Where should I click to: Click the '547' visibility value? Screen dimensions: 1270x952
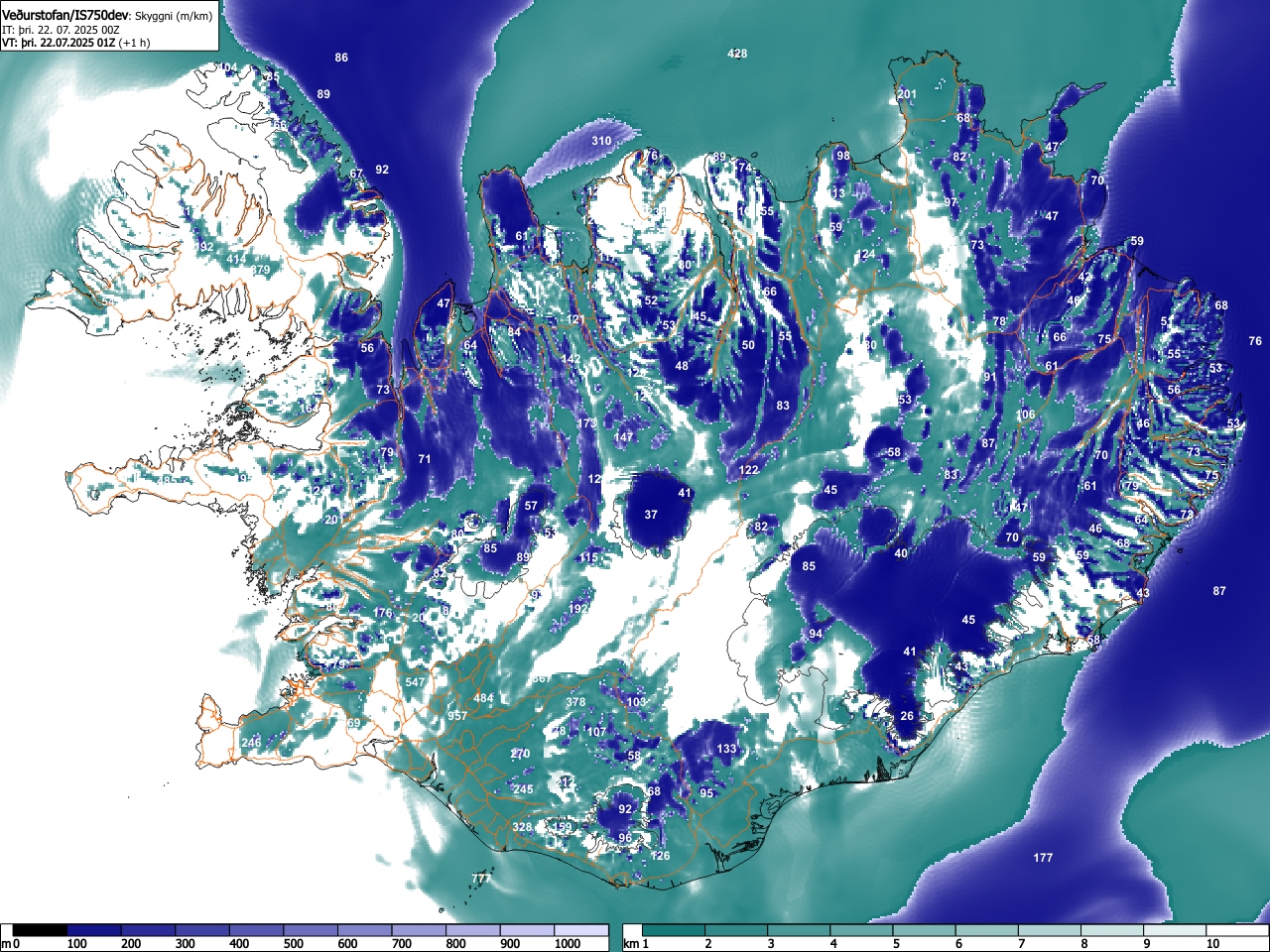click(x=415, y=682)
